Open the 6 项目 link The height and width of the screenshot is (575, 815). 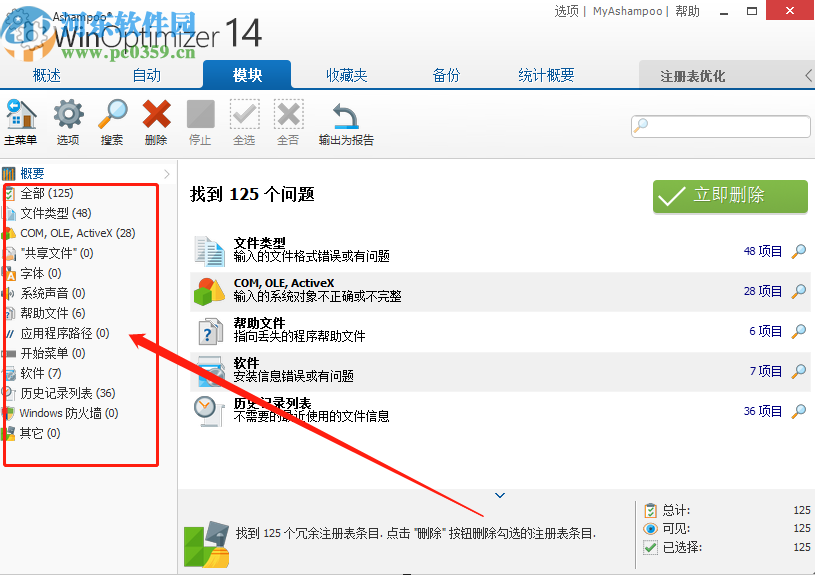pyautogui.click(x=765, y=332)
